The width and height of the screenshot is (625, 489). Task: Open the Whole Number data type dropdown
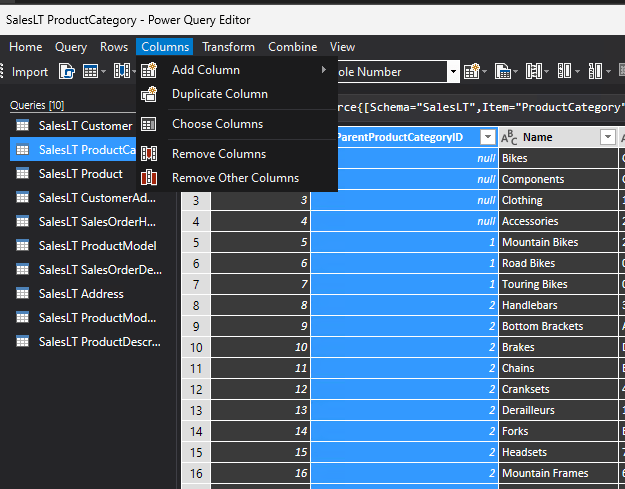pyautogui.click(x=453, y=72)
